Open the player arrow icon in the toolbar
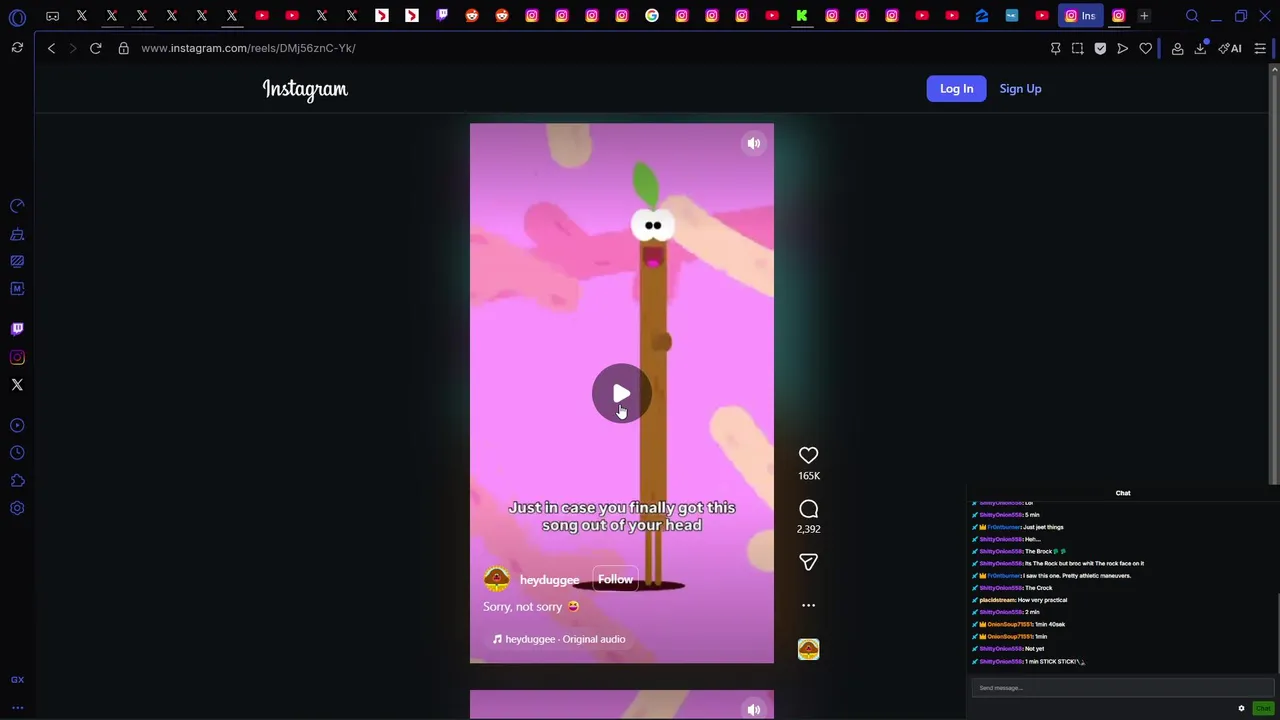Image resolution: width=1280 pixels, height=720 pixels. click(x=1122, y=48)
